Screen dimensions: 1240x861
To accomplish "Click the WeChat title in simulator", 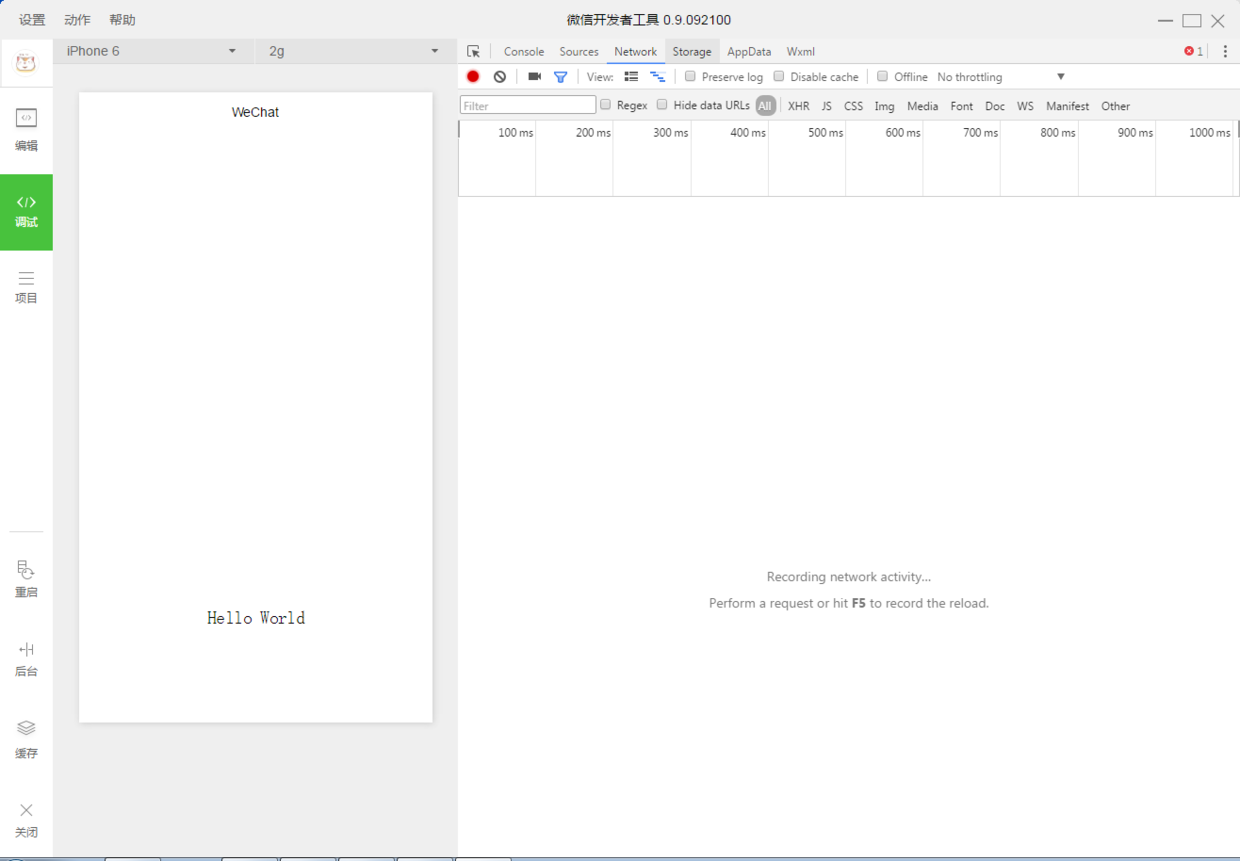I will click(255, 112).
